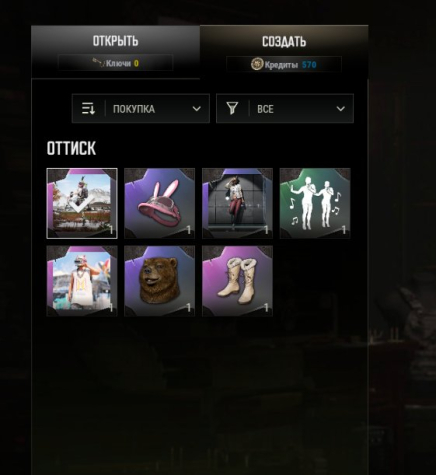Select the pink bunny ears helmet imprint
The height and width of the screenshot is (475, 436).
click(x=160, y=203)
